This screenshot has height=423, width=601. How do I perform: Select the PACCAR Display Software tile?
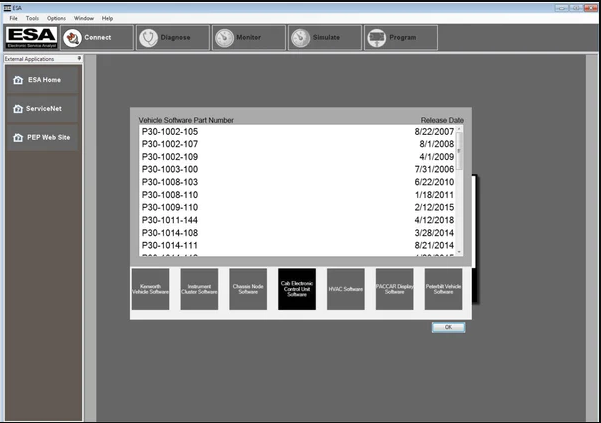click(396, 289)
